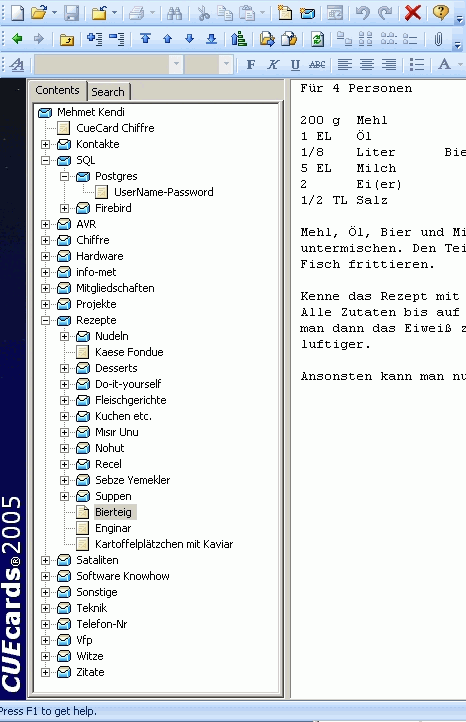Toggle Underline formatting
466x722 pixels.
(x=295, y=64)
